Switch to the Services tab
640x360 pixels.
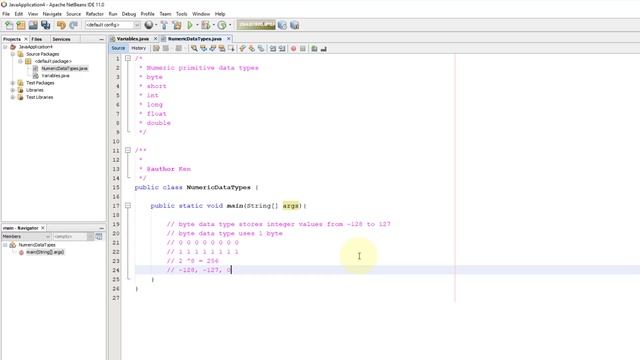pyautogui.click(x=61, y=39)
